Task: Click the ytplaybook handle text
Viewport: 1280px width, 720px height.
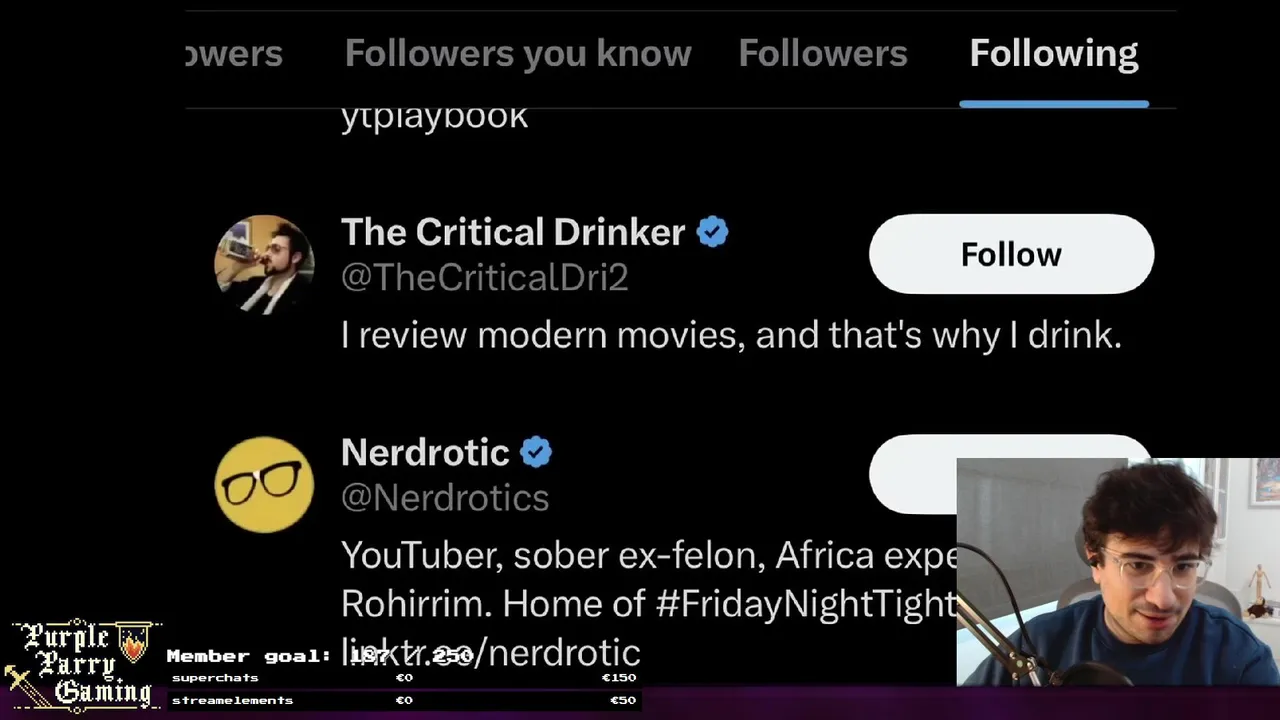Action: click(x=434, y=117)
